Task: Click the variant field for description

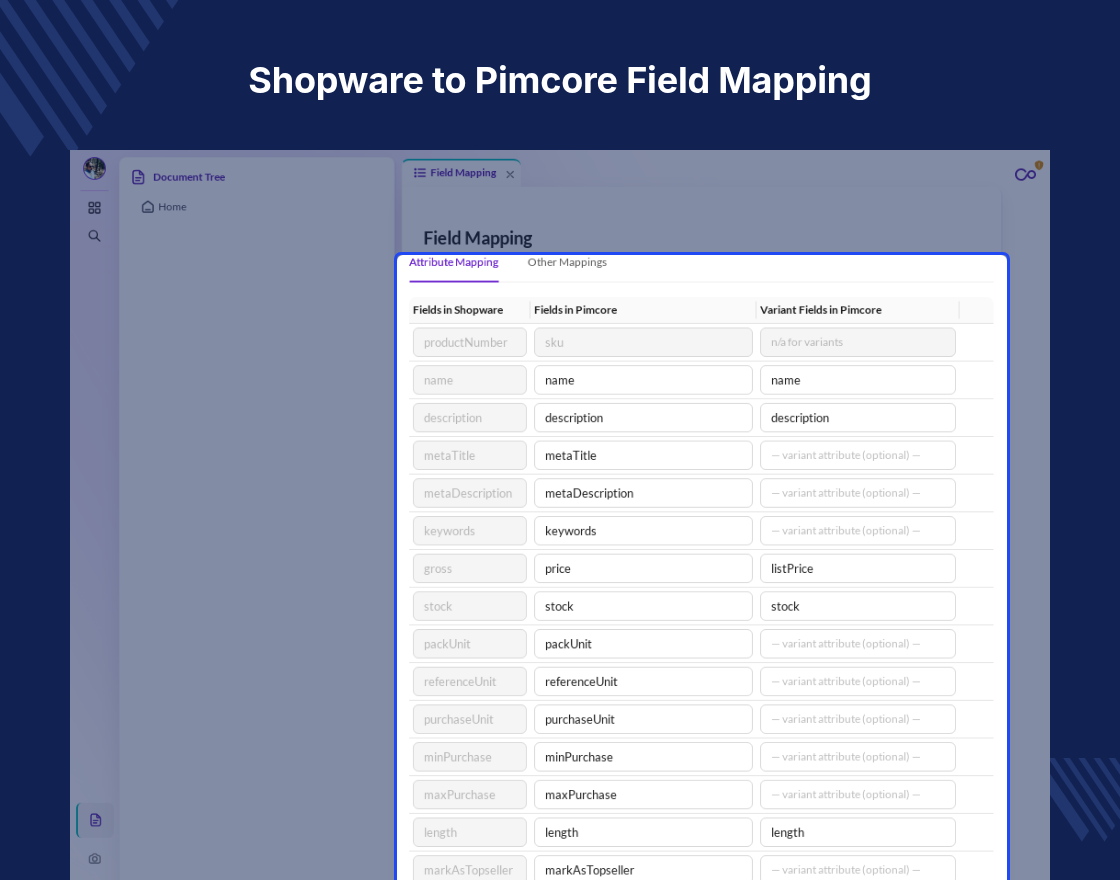Action: click(x=857, y=418)
